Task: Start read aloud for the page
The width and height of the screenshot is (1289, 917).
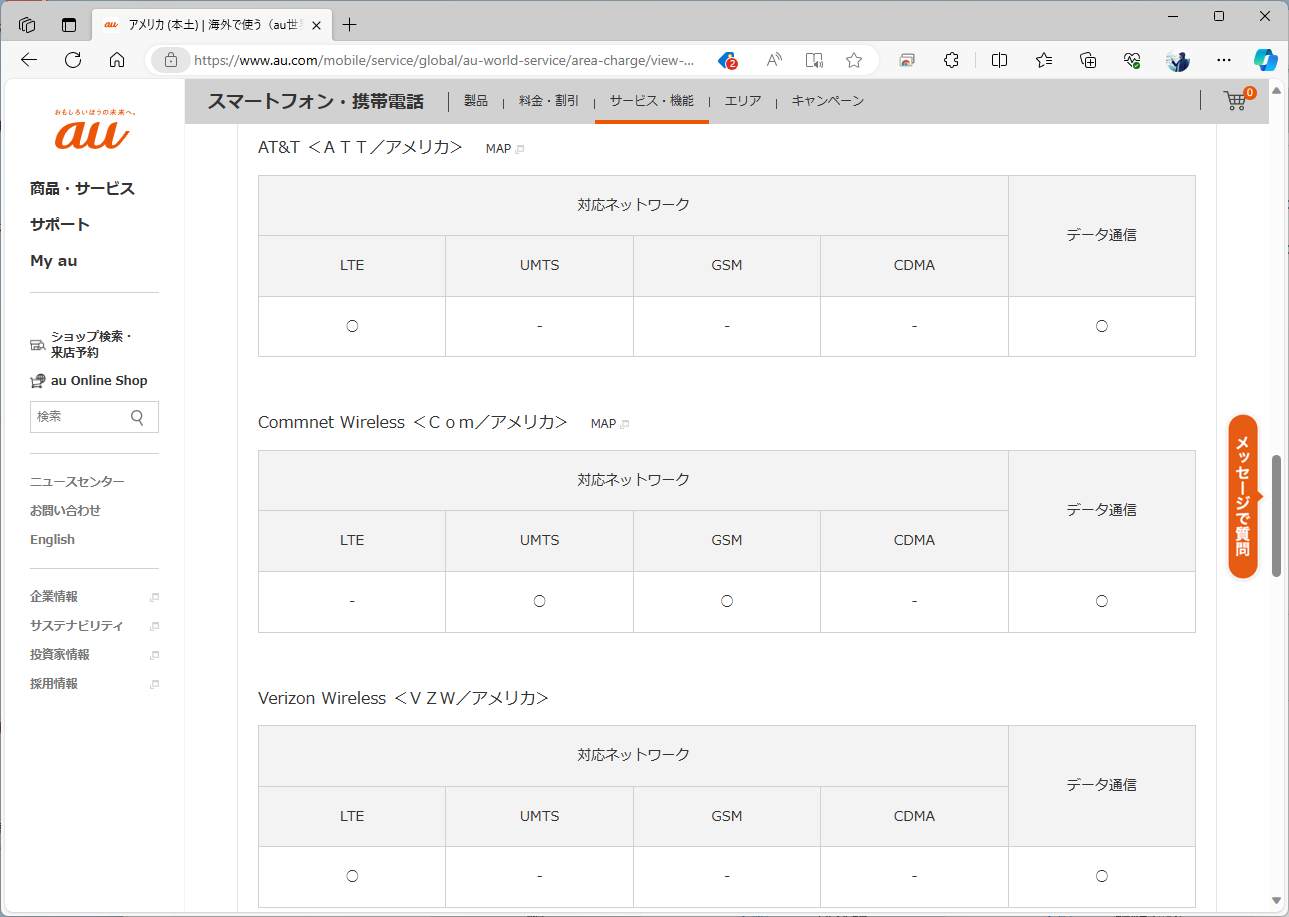Action: [x=773, y=60]
